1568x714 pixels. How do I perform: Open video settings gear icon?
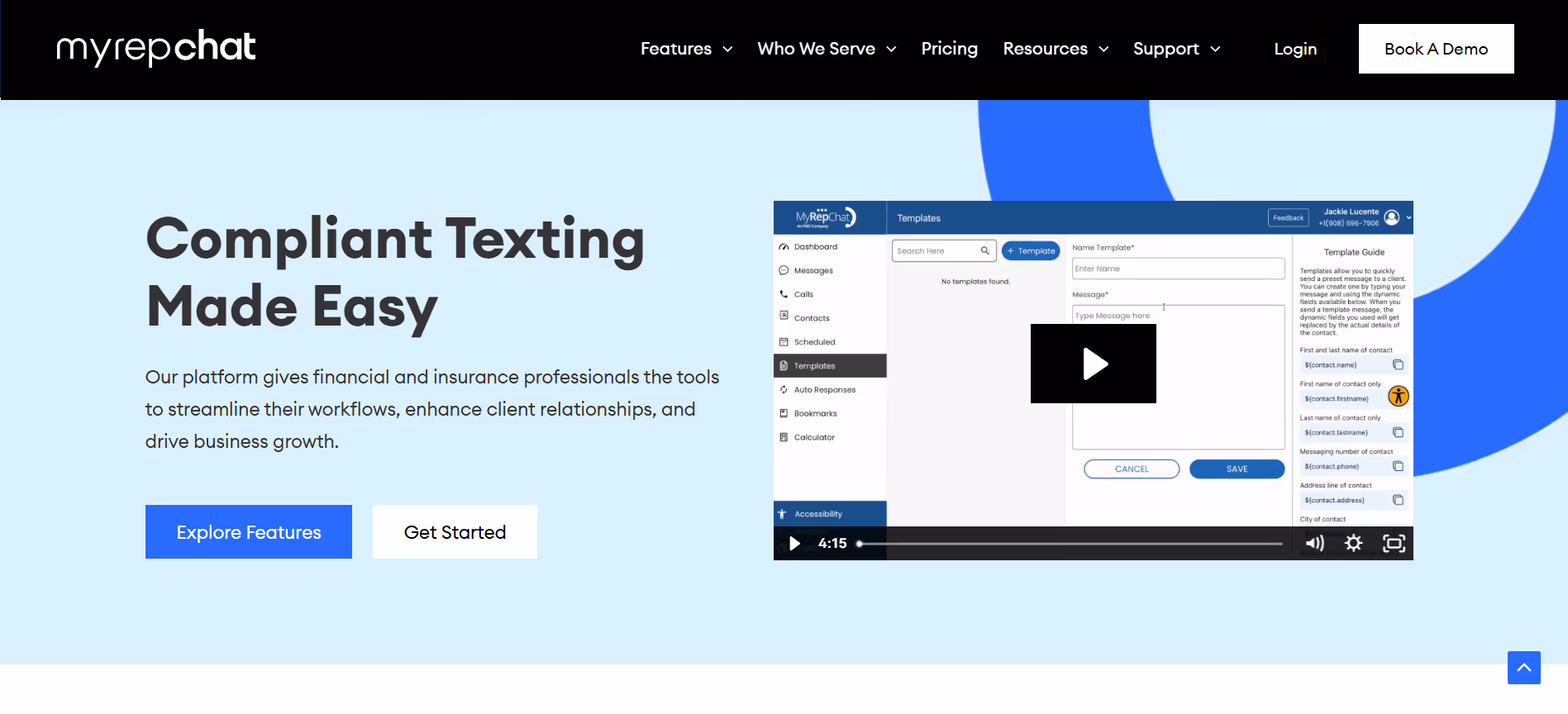[x=1354, y=543]
